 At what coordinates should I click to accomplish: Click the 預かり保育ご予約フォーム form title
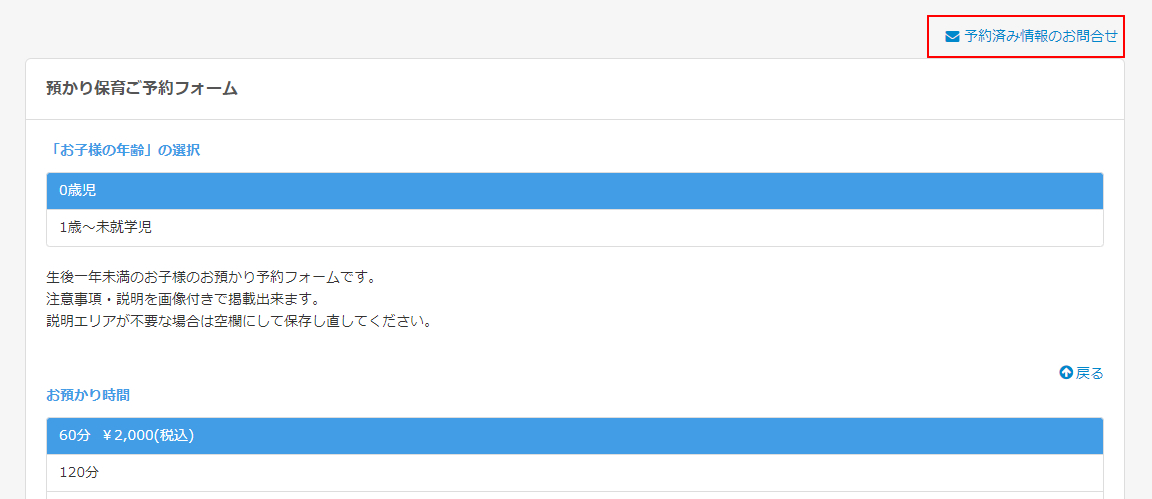[142, 88]
